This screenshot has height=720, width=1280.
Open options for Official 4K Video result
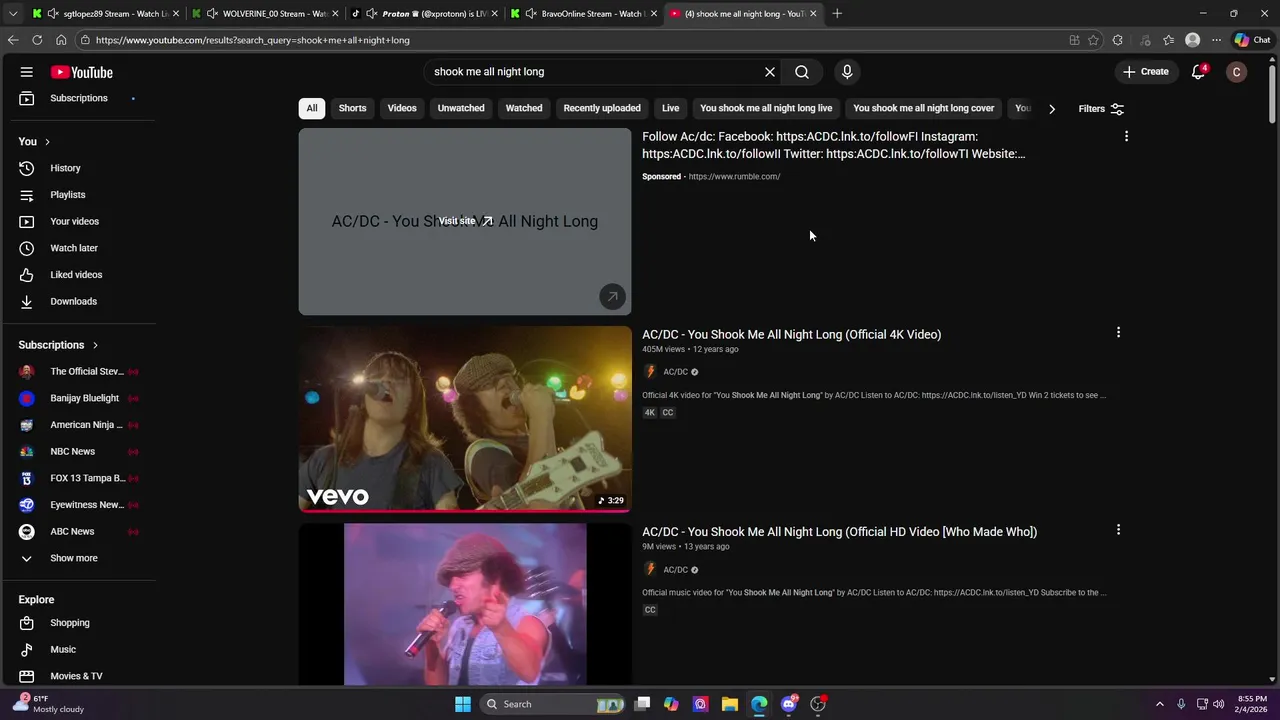coord(1118,332)
